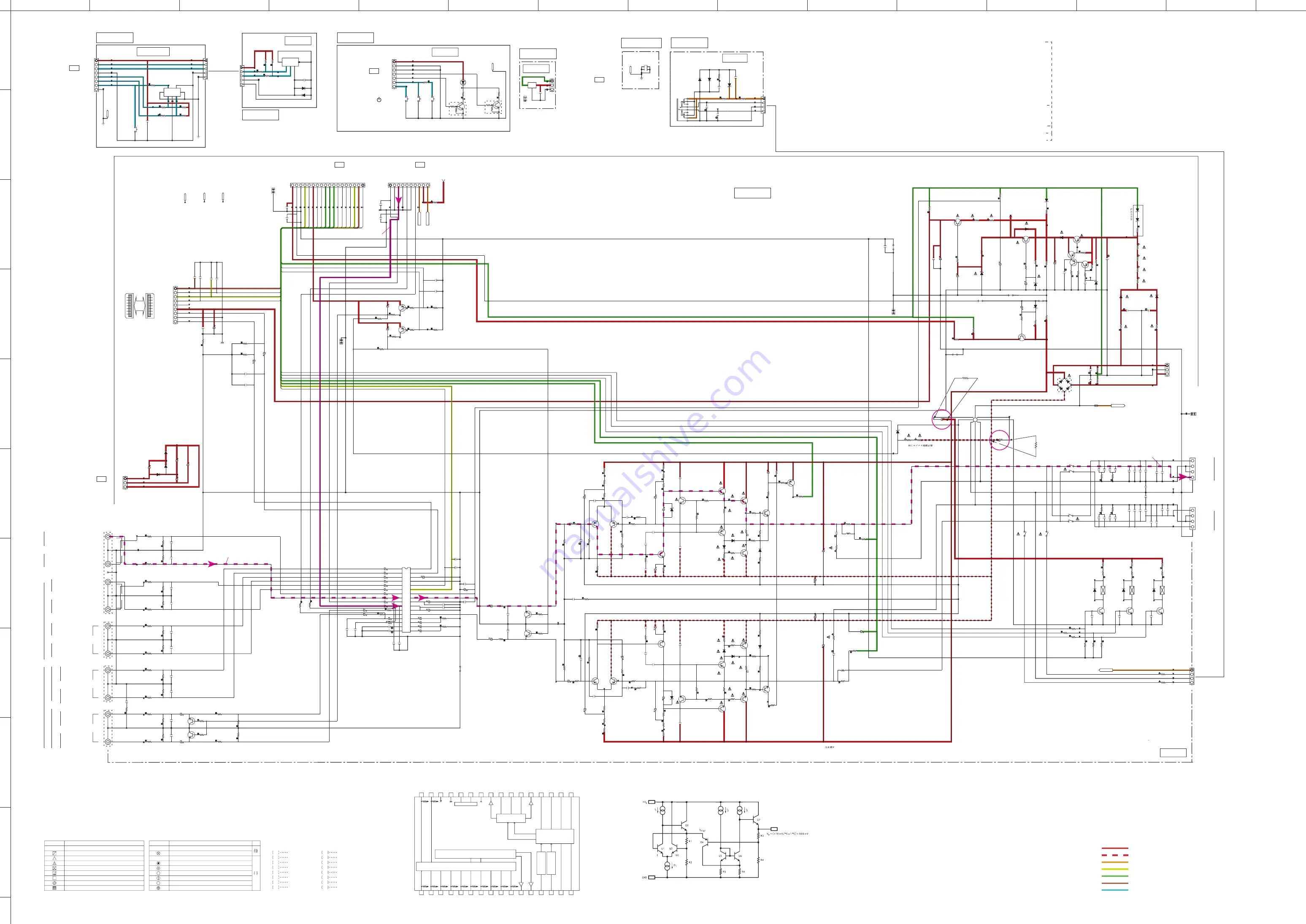Image resolution: width=1306 pixels, height=924 pixels.
Task: Click the R5 resistor label
Action: coord(725,872)
